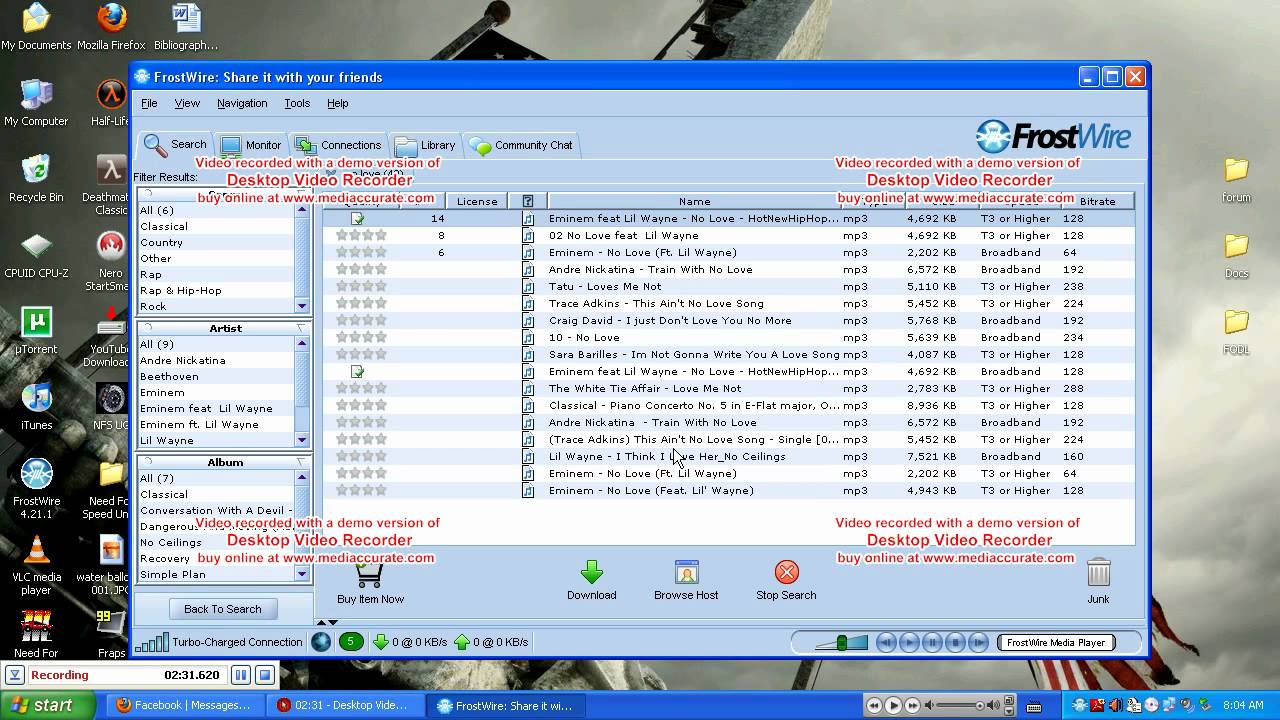Click the green download speed arrow in status bar
Image resolution: width=1280 pixels, height=720 pixels.
(x=381, y=642)
